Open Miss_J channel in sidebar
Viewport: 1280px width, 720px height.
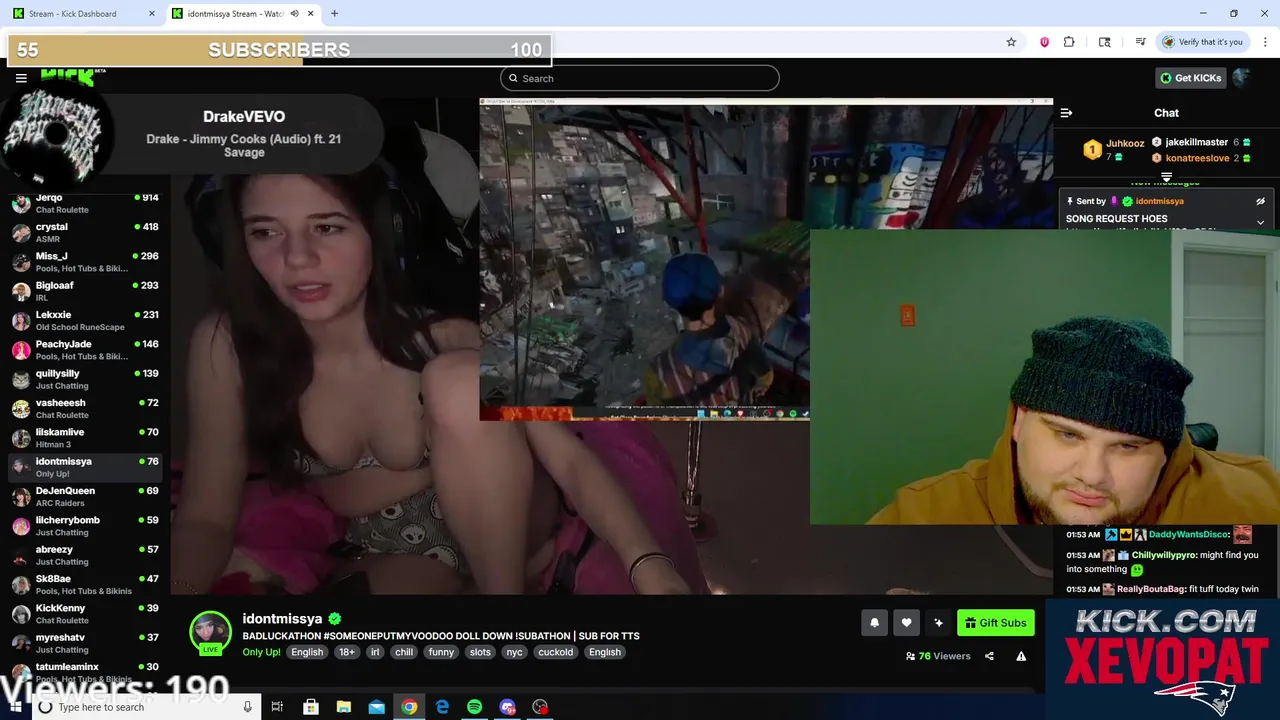pyautogui.click(x=85, y=262)
